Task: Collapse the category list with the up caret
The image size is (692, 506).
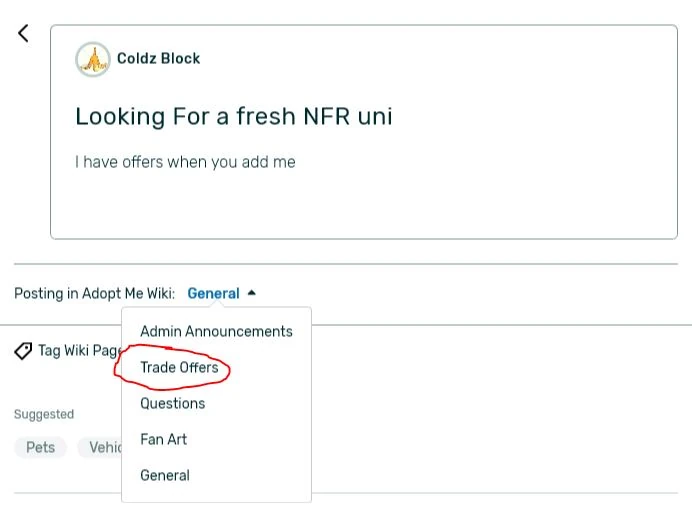Action: coord(252,293)
